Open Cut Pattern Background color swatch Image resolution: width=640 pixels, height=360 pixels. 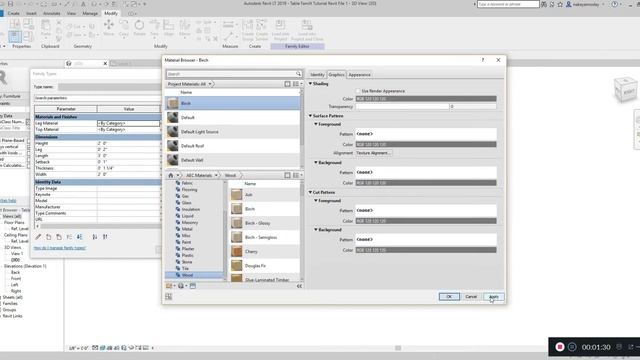tap(426, 250)
